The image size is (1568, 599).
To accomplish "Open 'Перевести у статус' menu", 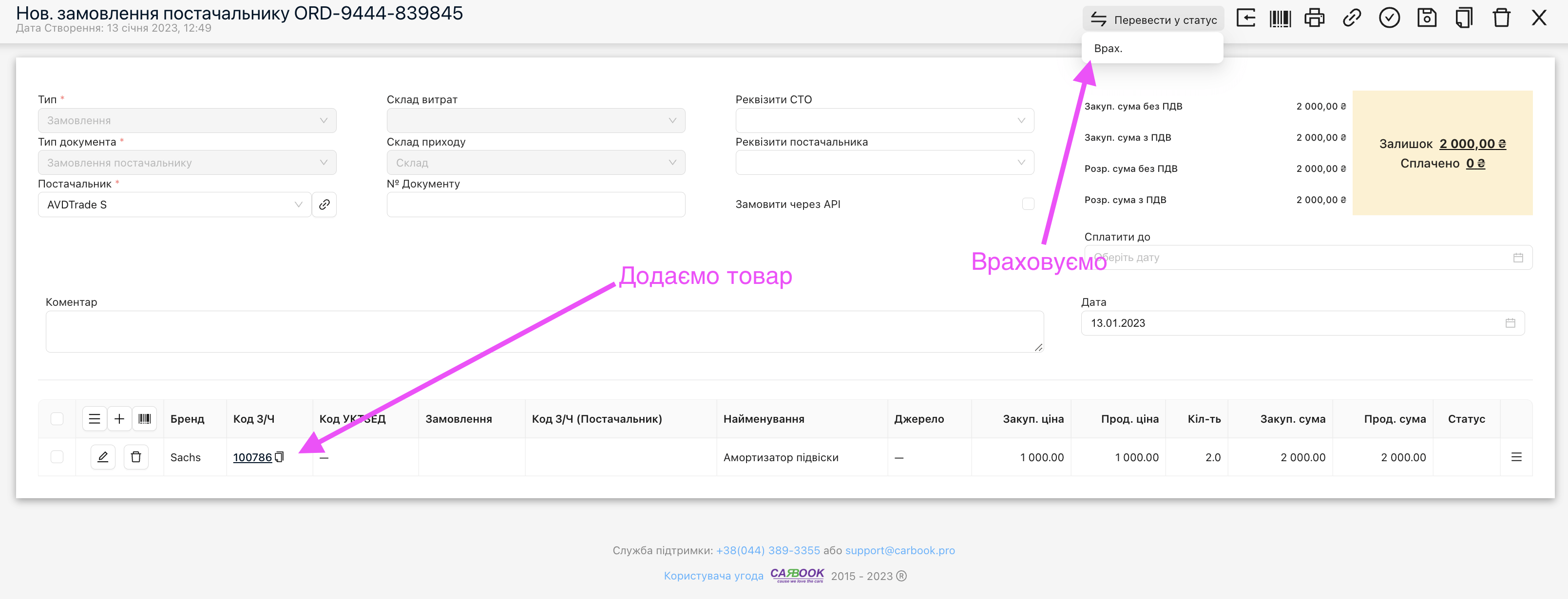I will pyautogui.click(x=1153, y=19).
